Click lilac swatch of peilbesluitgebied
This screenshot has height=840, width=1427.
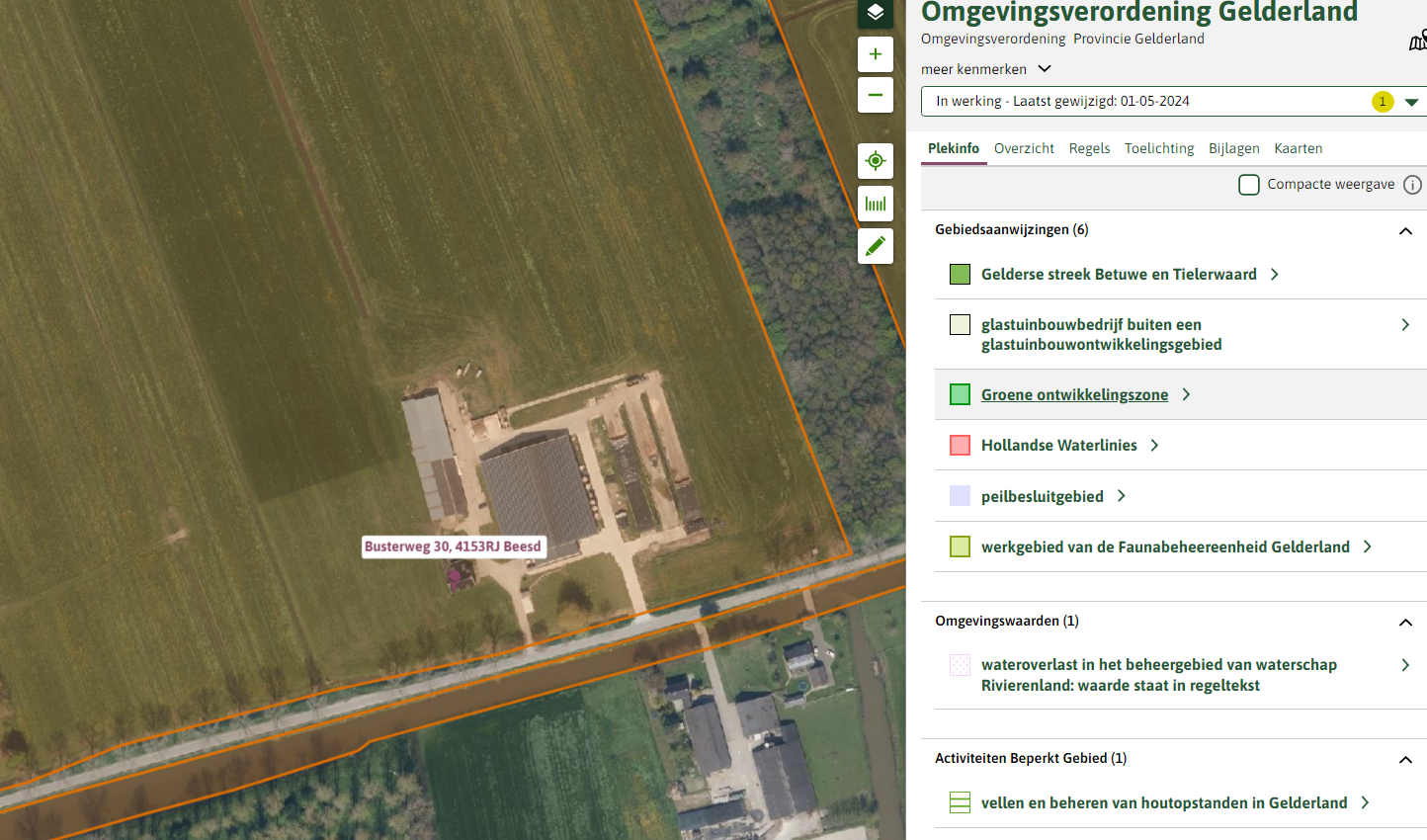tap(960, 496)
